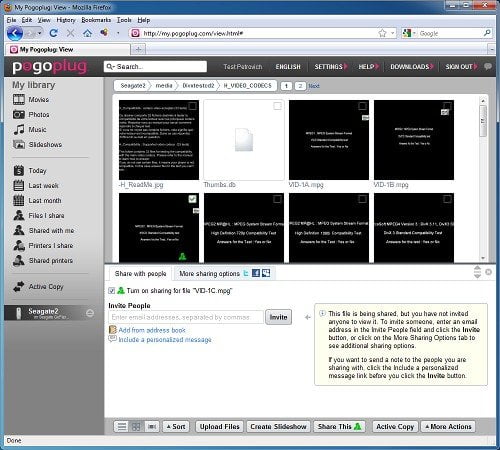
Task: Switch to list view icon
Action: click(x=122, y=427)
